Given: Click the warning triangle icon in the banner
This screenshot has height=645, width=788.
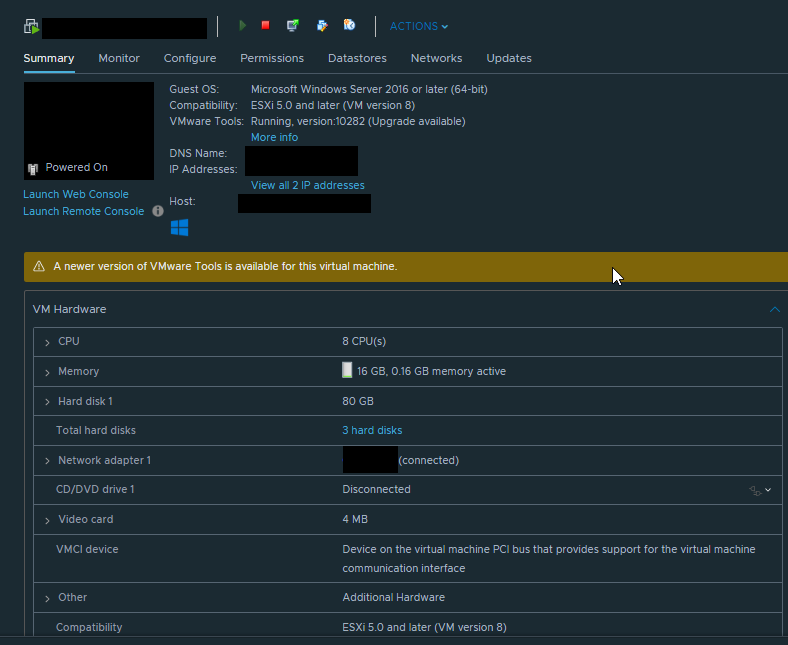Looking at the screenshot, I should pos(39,266).
